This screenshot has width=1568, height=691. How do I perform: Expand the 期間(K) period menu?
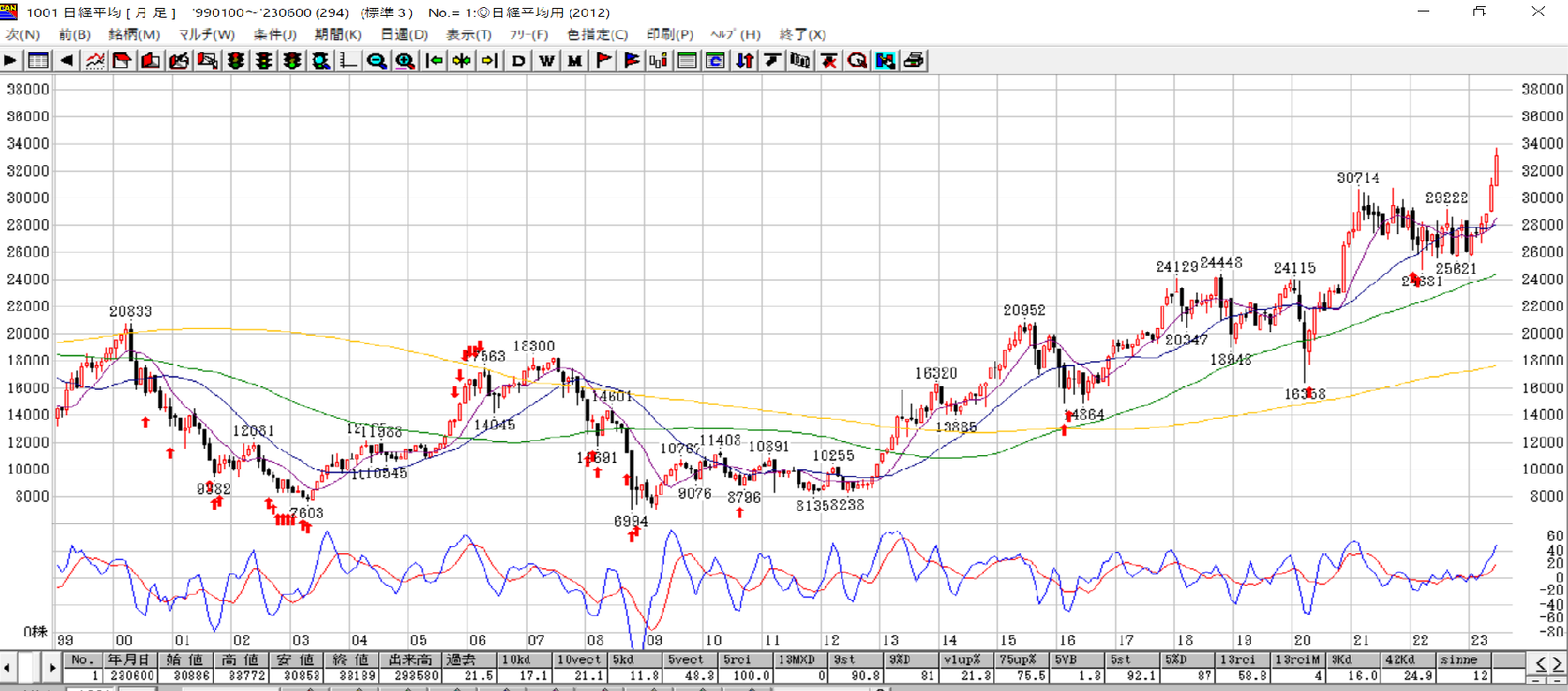[338, 34]
